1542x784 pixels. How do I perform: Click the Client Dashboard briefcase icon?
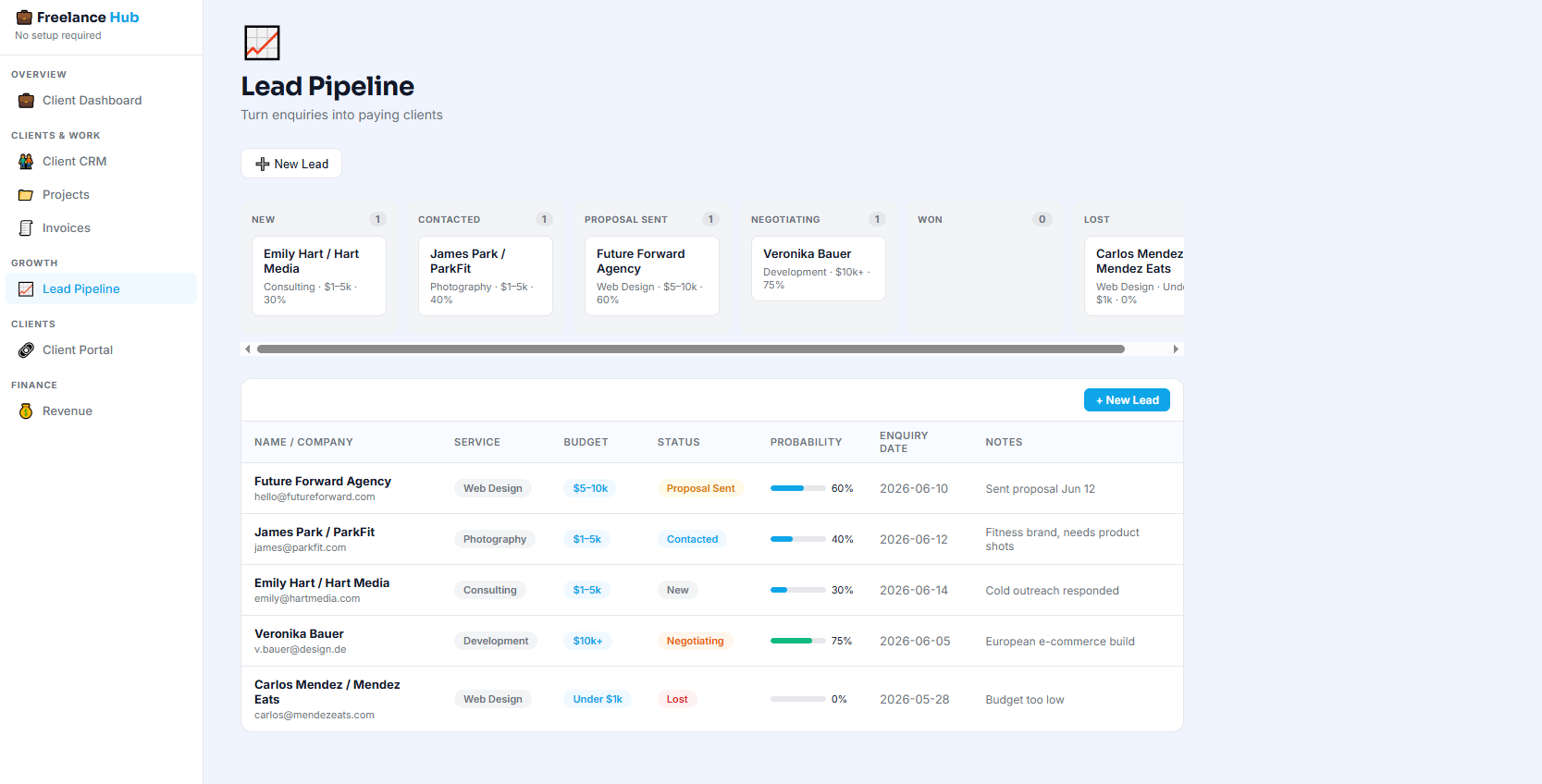(26, 101)
